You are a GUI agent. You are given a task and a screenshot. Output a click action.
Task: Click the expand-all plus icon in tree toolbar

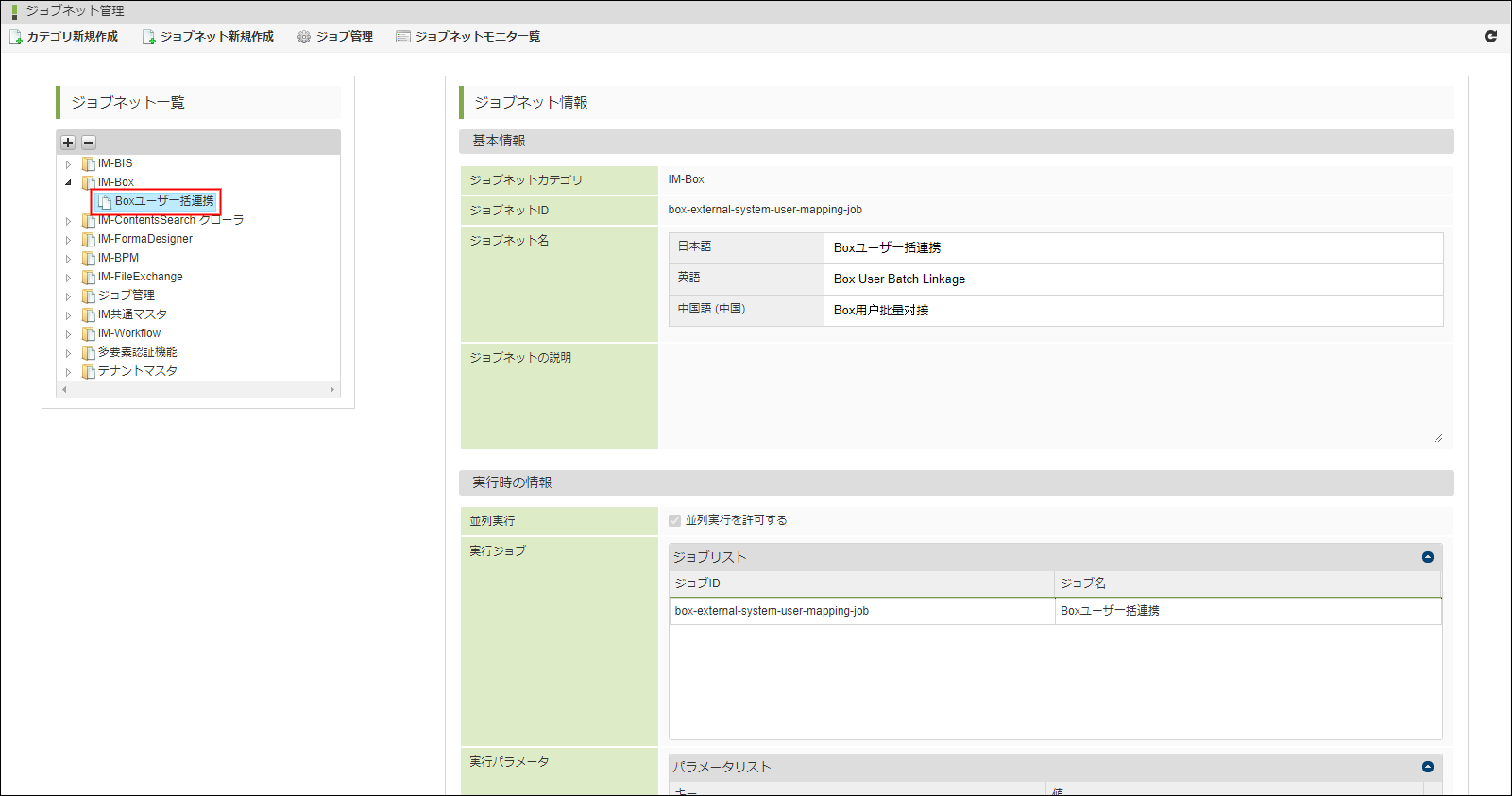[x=68, y=143]
